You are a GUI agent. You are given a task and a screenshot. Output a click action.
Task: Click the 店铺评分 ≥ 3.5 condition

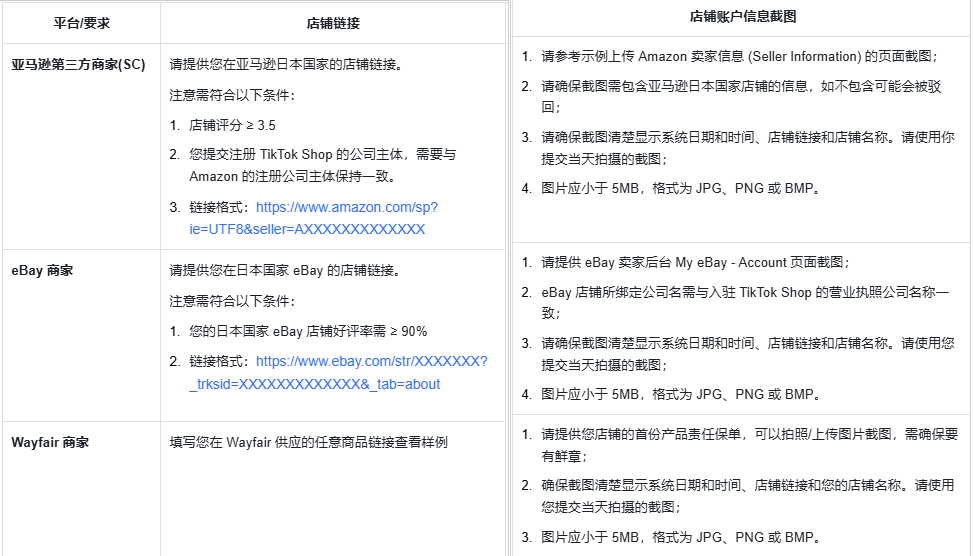point(232,125)
